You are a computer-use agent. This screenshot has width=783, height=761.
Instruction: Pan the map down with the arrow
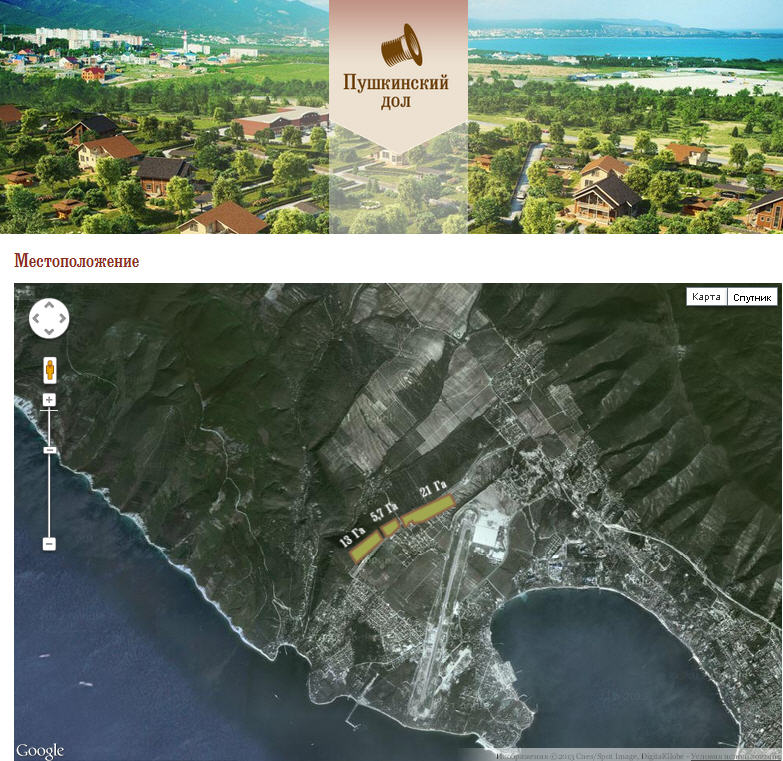49,332
